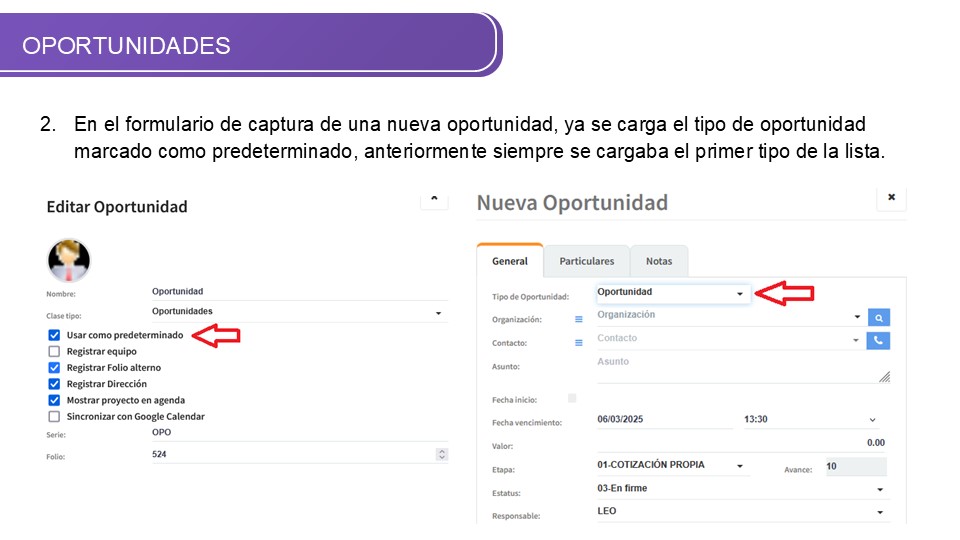Collapse the Editar Oportunidad panel with the caret

434,198
